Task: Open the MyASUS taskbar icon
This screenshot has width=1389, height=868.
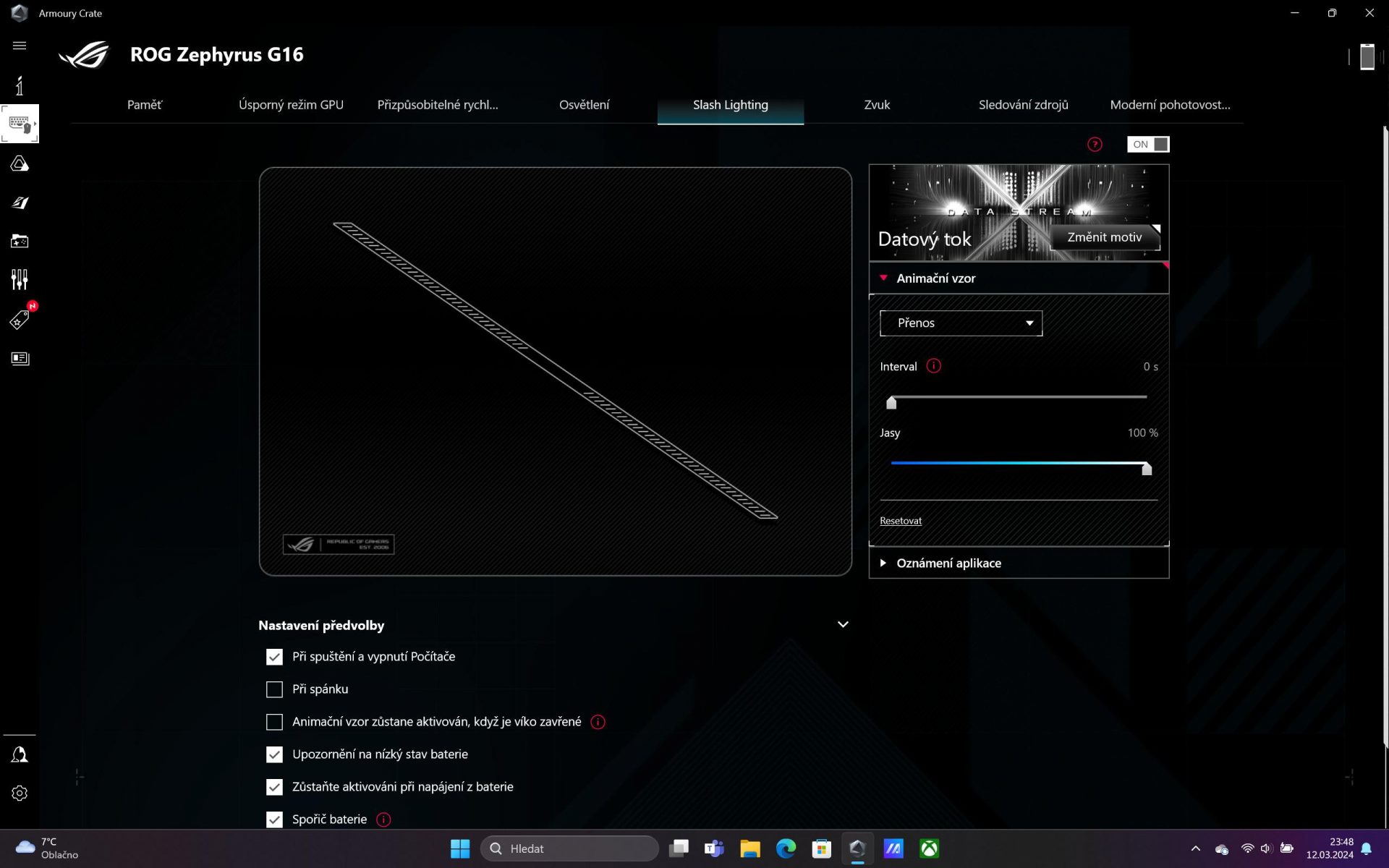Action: [893, 848]
